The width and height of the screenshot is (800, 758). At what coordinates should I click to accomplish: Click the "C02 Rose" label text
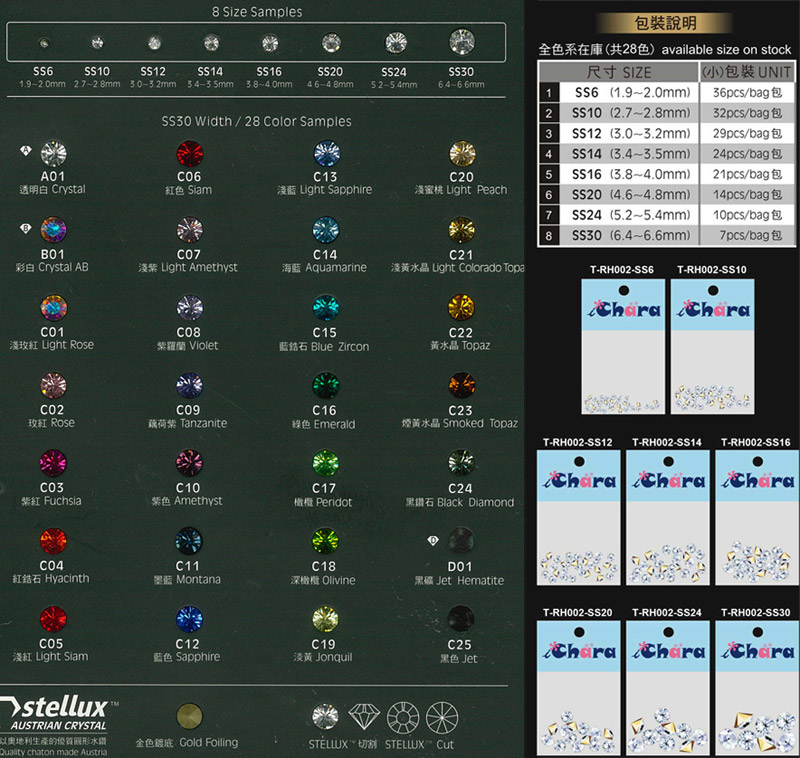click(x=52, y=416)
